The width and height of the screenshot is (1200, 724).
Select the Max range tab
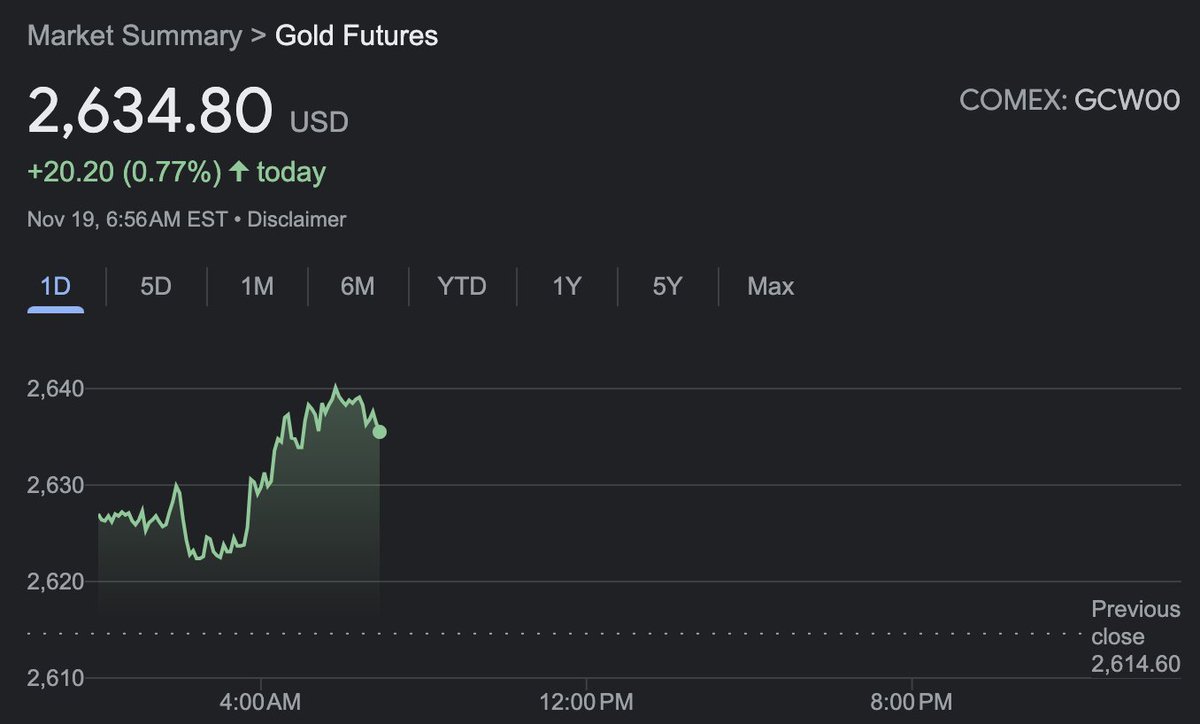click(x=770, y=287)
